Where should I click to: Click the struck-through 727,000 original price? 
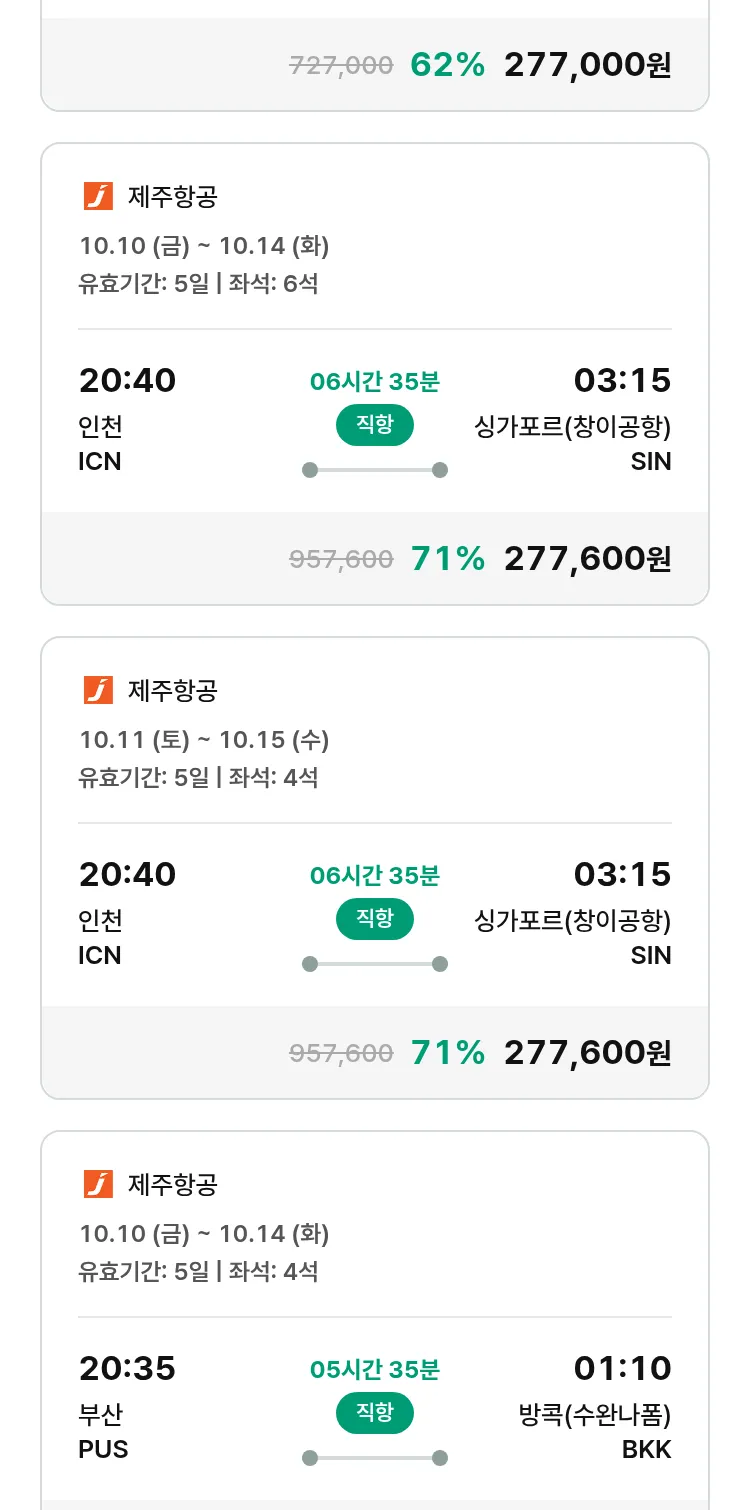[x=341, y=66]
